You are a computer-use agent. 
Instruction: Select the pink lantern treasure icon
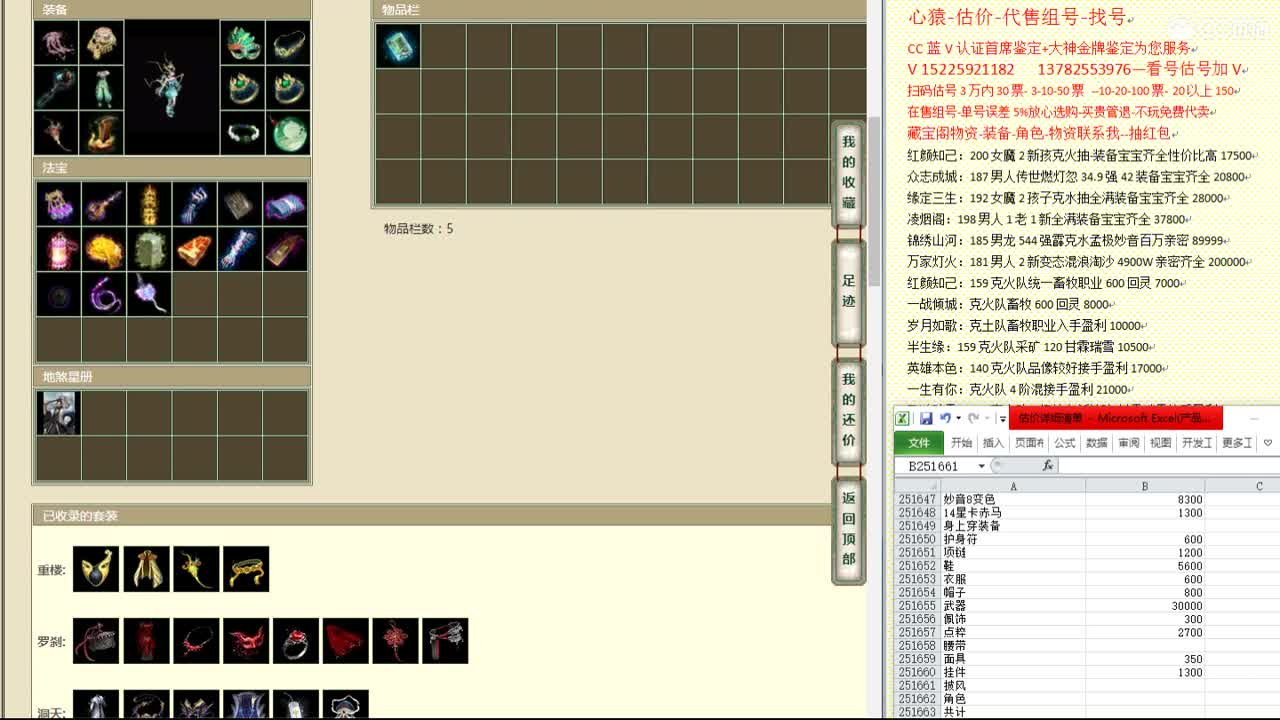(58, 249)
